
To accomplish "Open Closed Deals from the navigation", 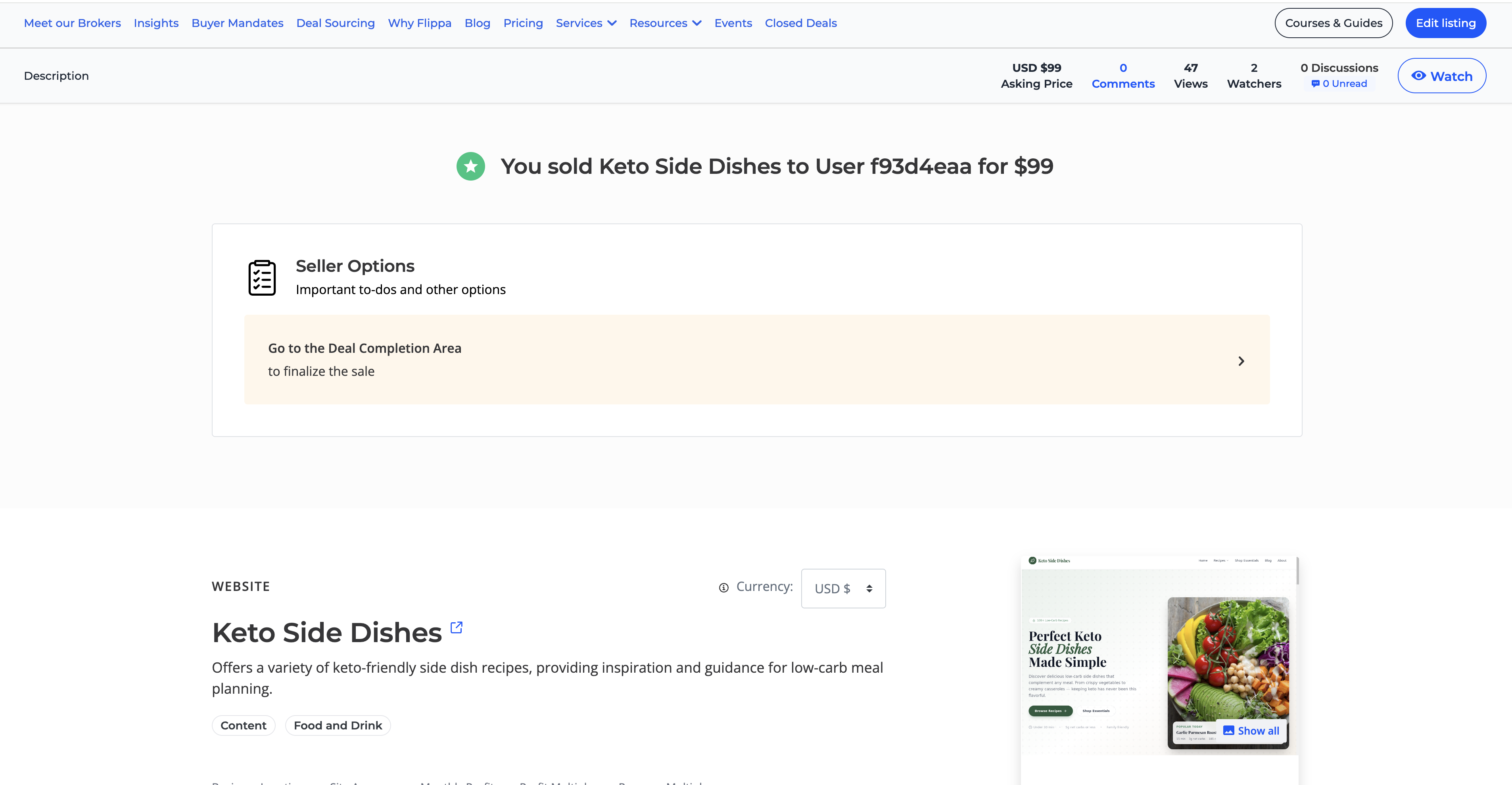I will coord(800,23).
